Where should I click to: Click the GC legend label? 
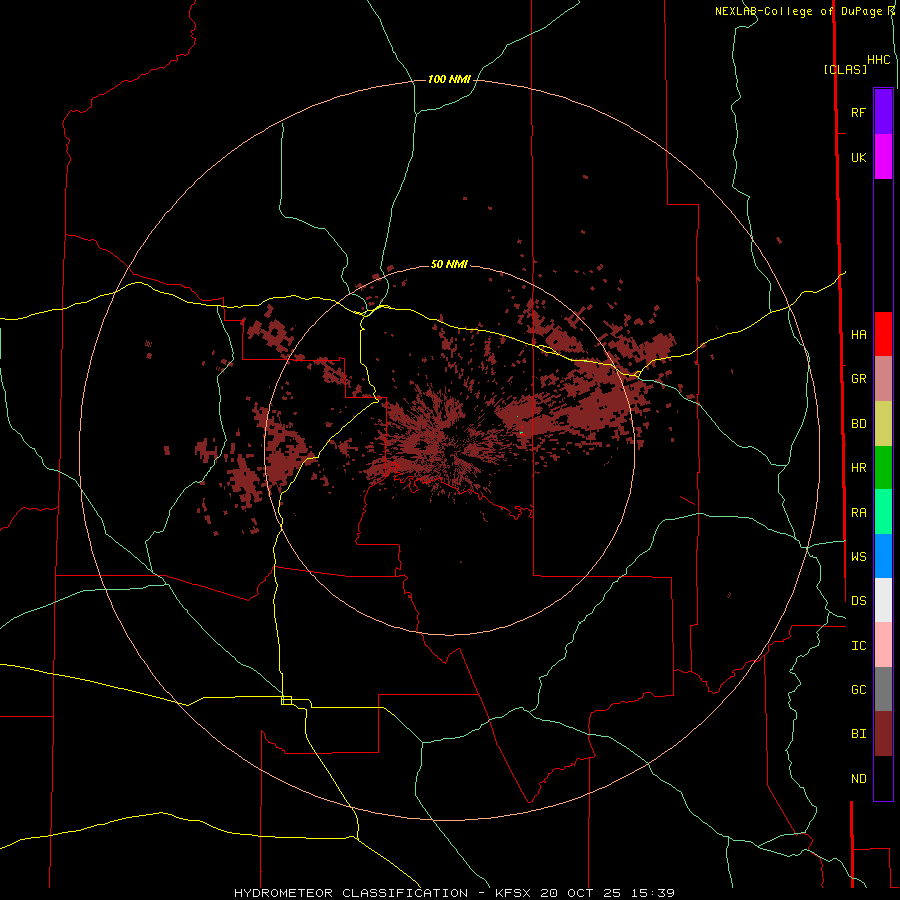click(858, 690)
